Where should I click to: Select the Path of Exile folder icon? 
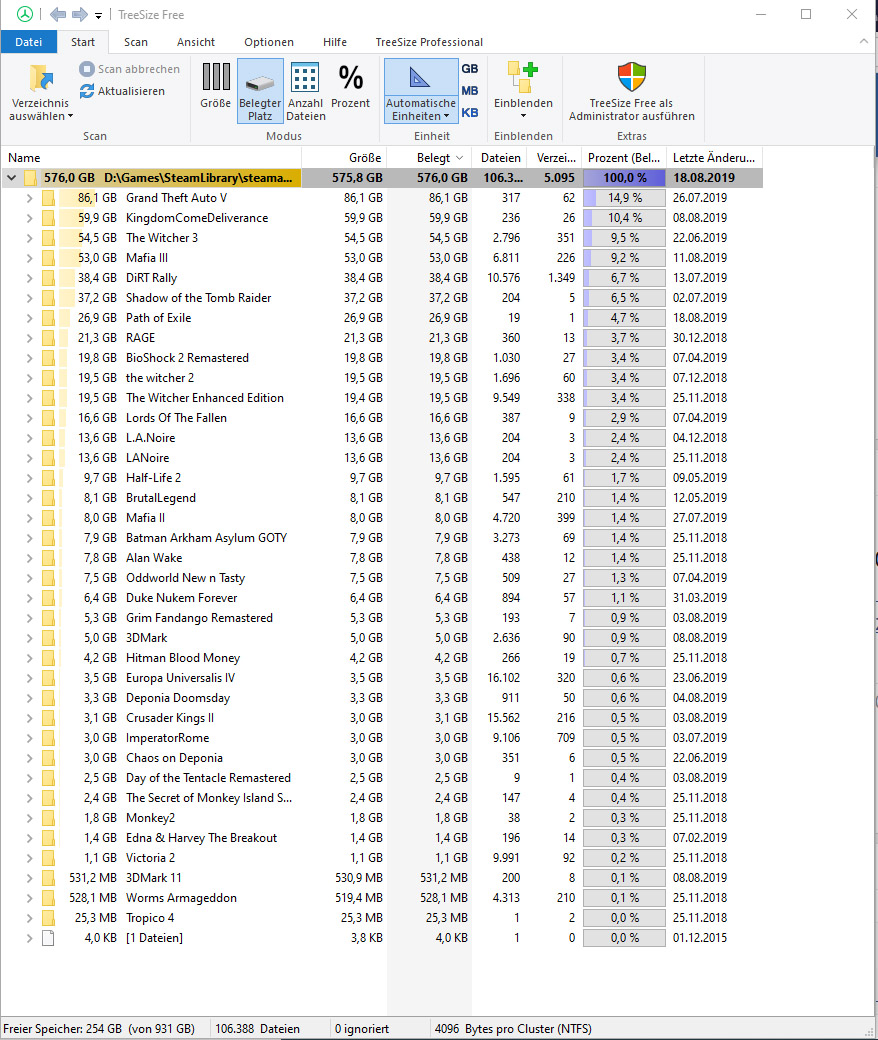(48, 318)
